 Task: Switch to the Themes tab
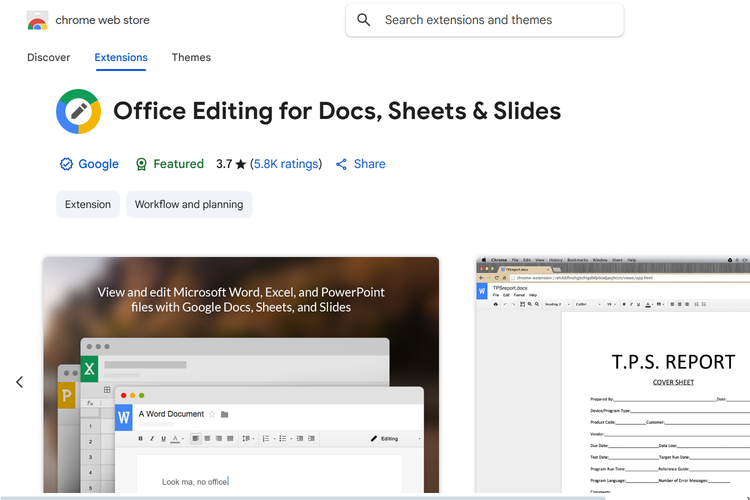(191, 57)
